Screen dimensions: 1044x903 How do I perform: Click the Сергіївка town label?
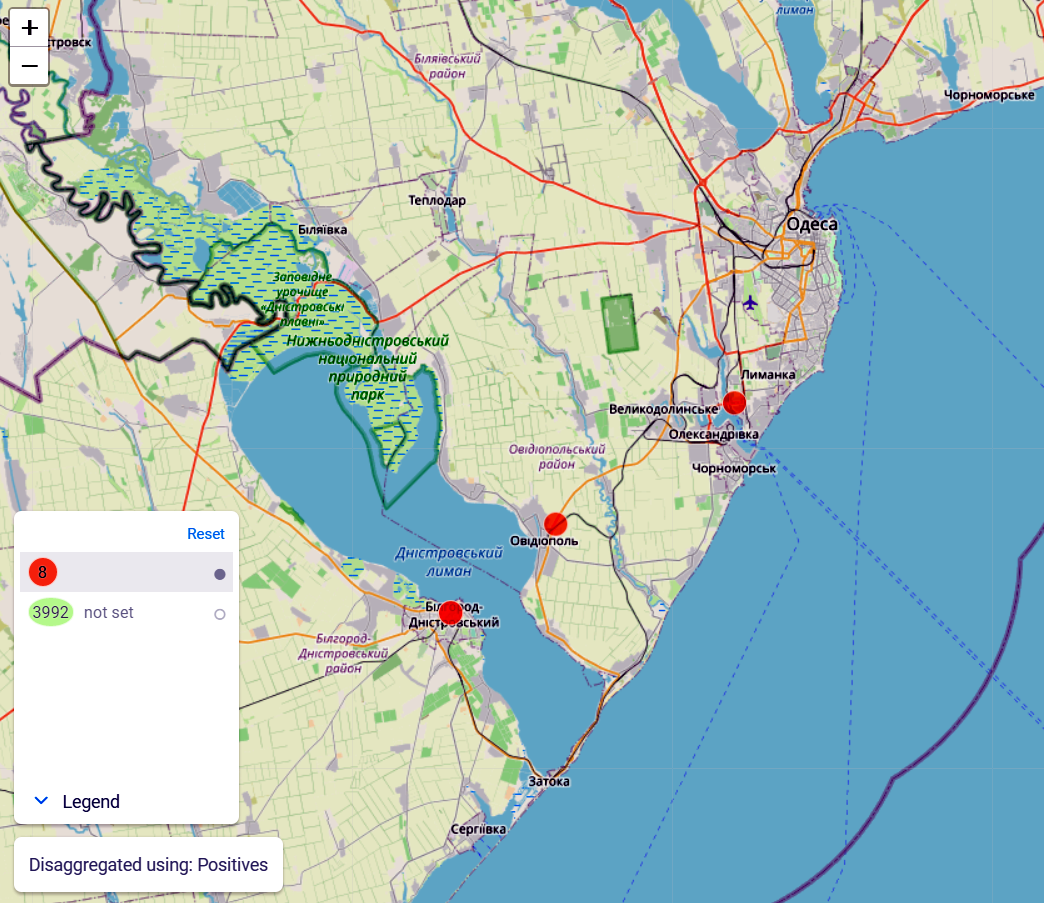478,829
